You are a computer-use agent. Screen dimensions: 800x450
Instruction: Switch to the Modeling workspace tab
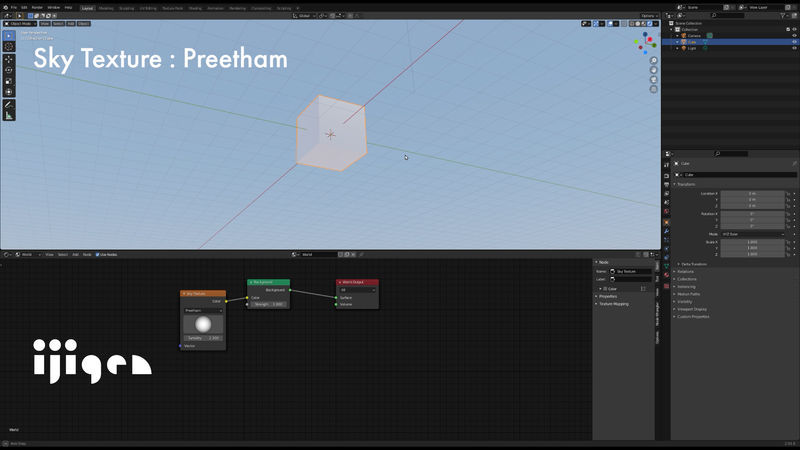click(x=106, y=8)
